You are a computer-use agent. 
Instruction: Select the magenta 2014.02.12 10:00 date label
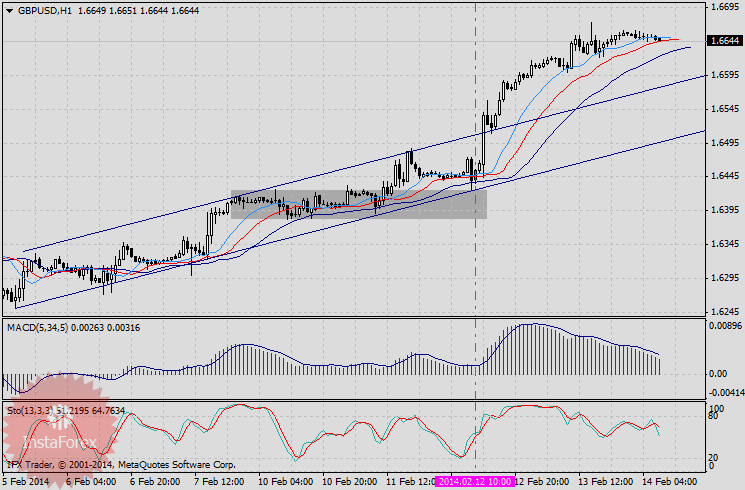[475, 481]
